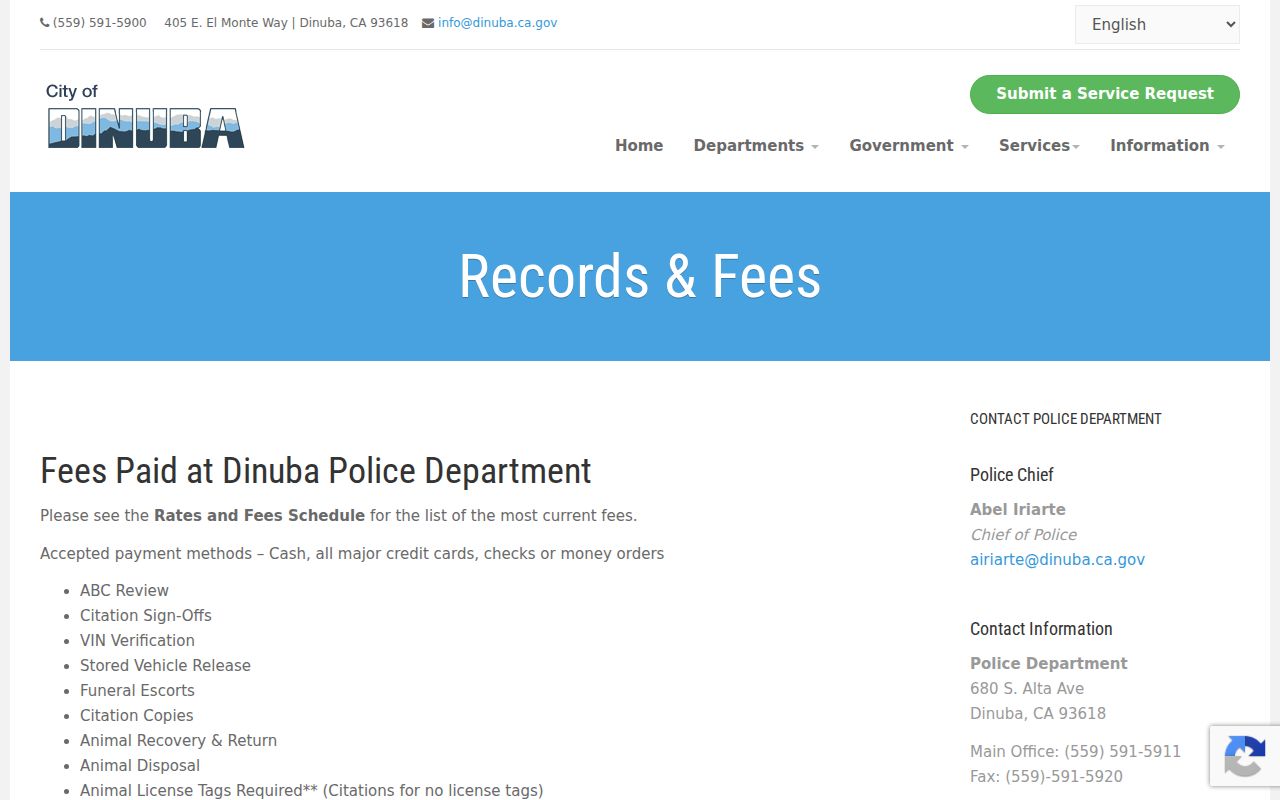Click the Animal Recovery & Return item

click(x=178, y=741)
